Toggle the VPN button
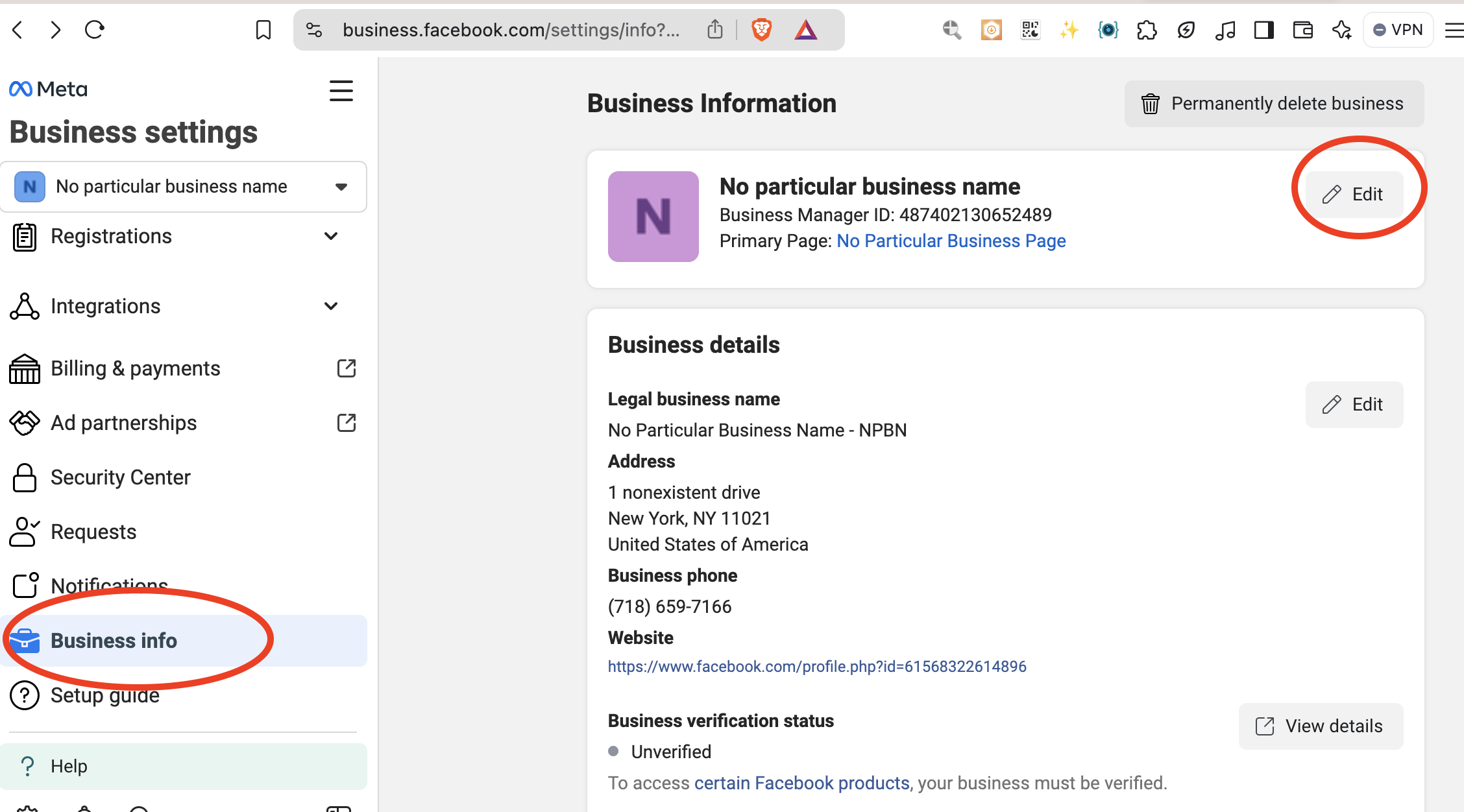This screenshot has height=812, width=1464. point(1398,30)
